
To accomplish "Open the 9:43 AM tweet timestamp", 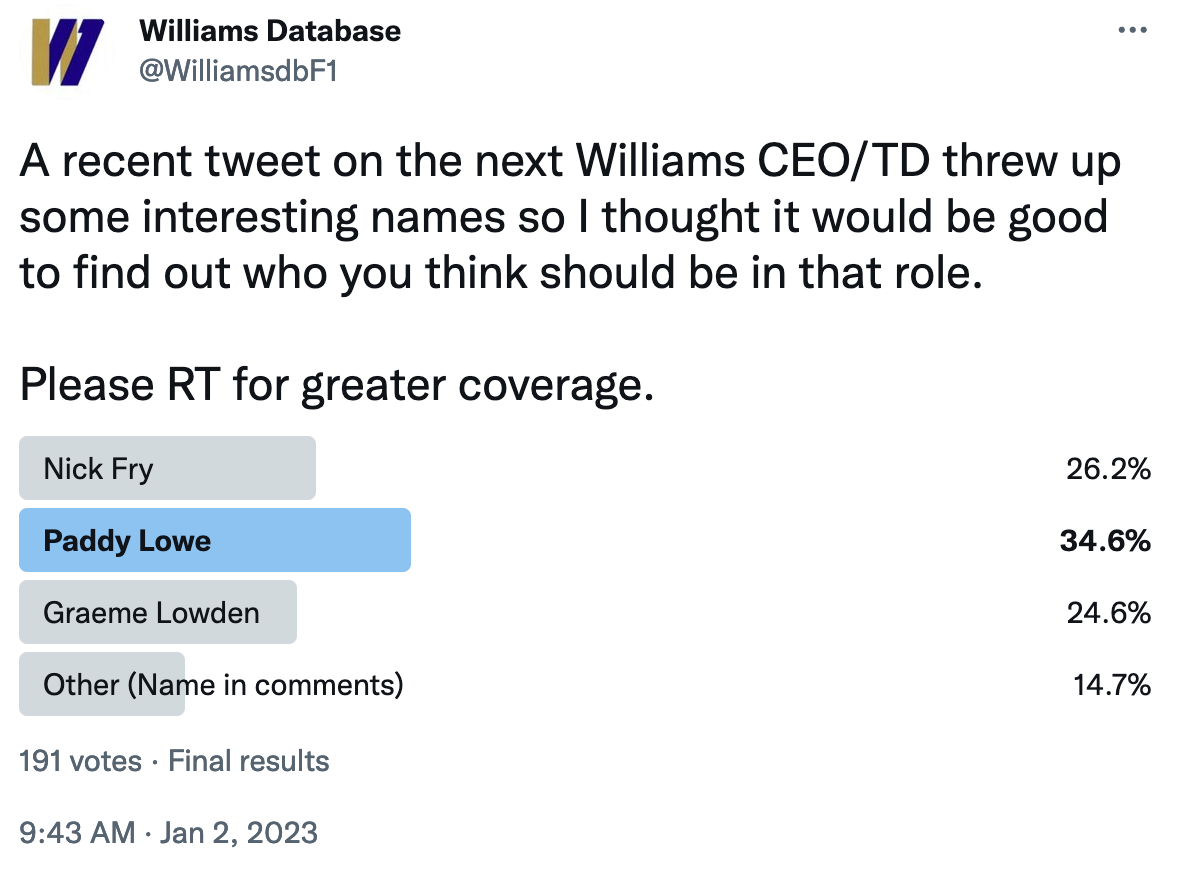I will click(78, 832).
